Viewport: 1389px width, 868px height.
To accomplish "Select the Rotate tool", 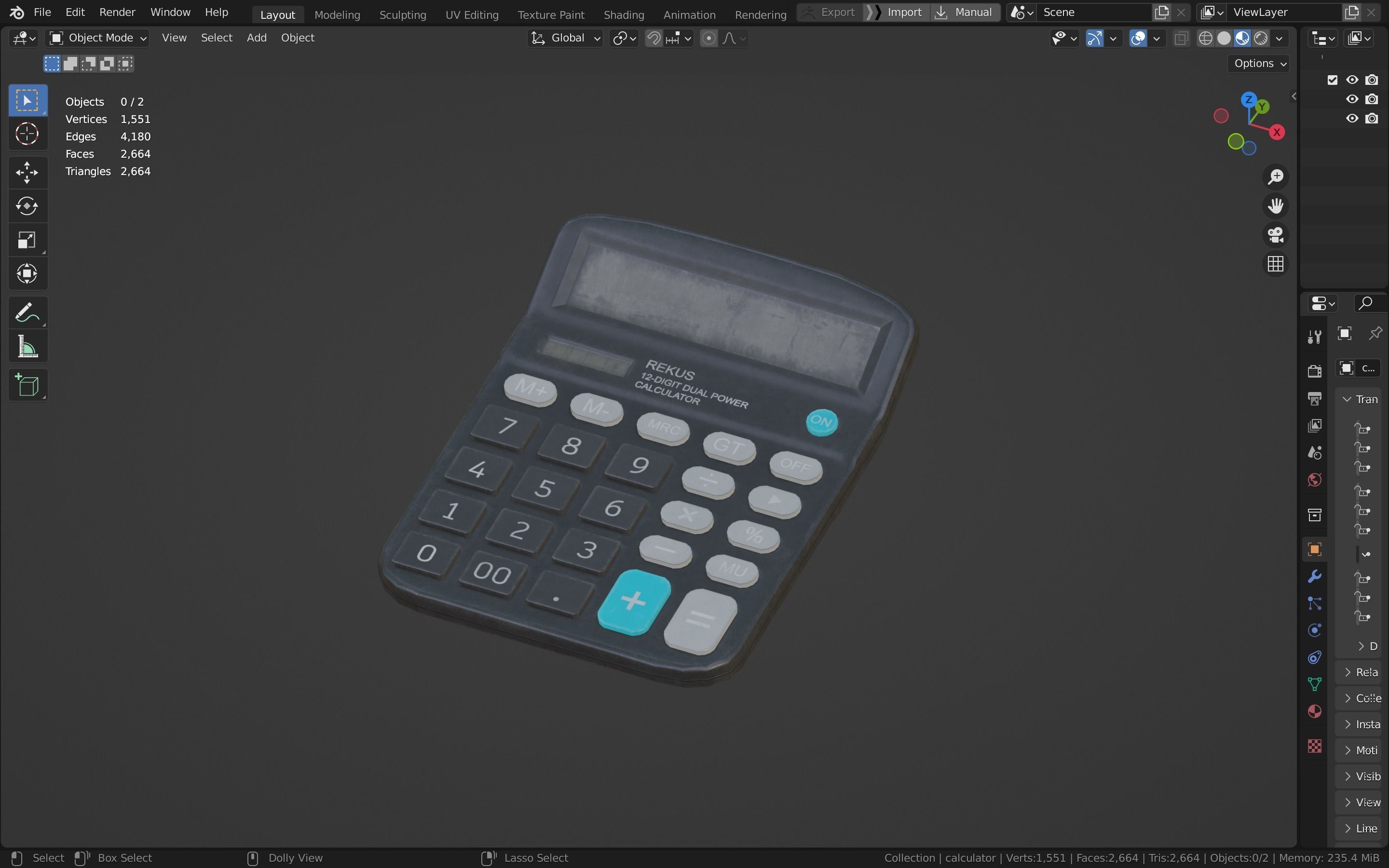I will pyautogui.click(x=27, y=206).
